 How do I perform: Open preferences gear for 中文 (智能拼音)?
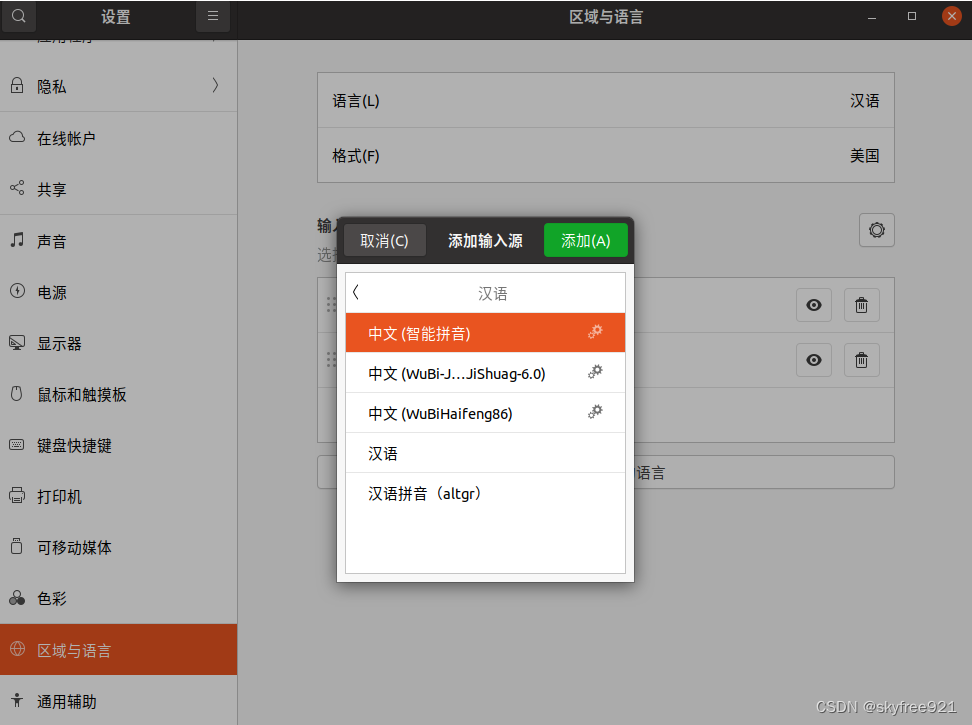point(595,332)
